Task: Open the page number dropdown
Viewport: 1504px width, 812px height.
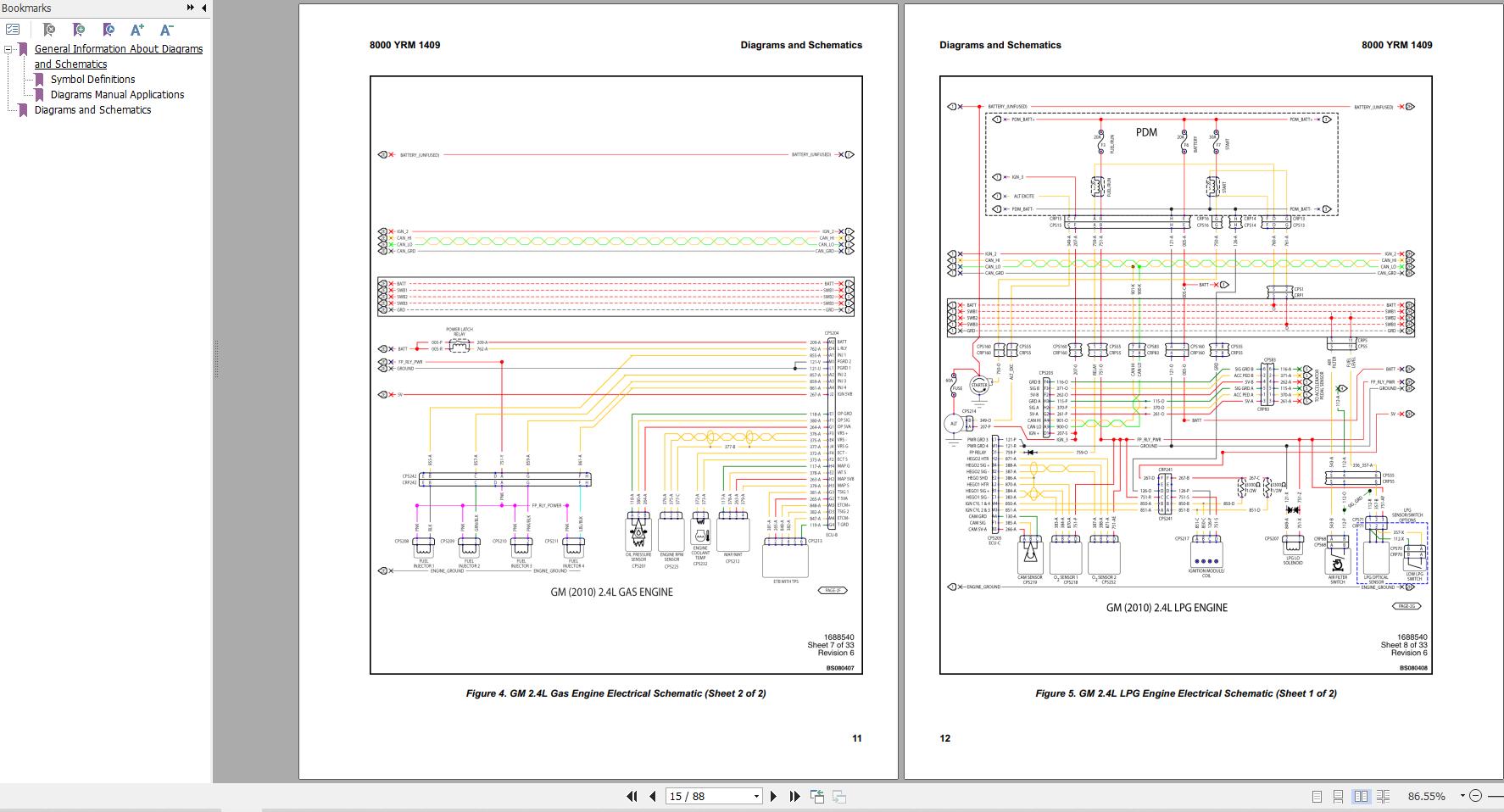Action: (x=756, y=796)
